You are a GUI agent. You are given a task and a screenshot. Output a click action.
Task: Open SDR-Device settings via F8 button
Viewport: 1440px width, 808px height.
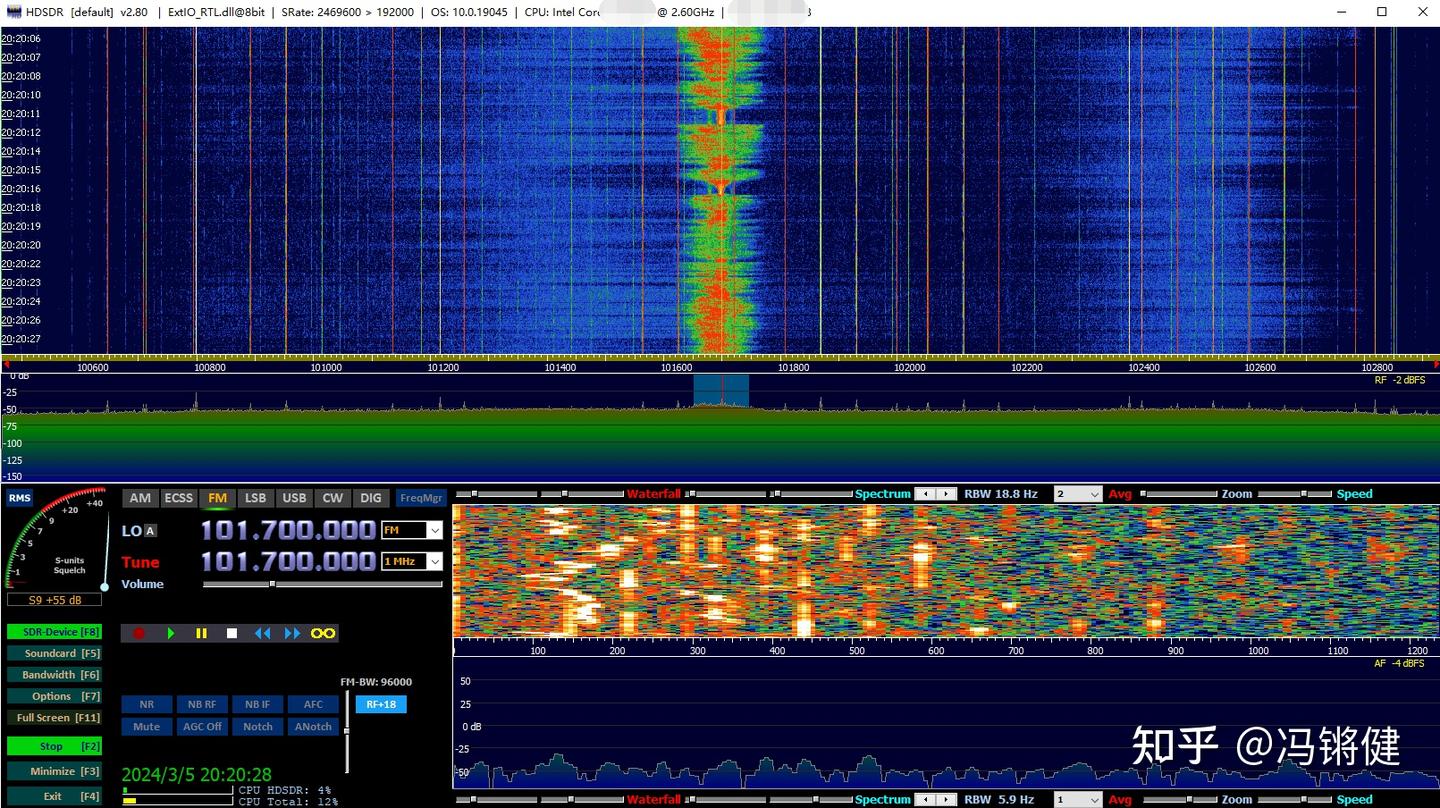[x=55, y=631]
